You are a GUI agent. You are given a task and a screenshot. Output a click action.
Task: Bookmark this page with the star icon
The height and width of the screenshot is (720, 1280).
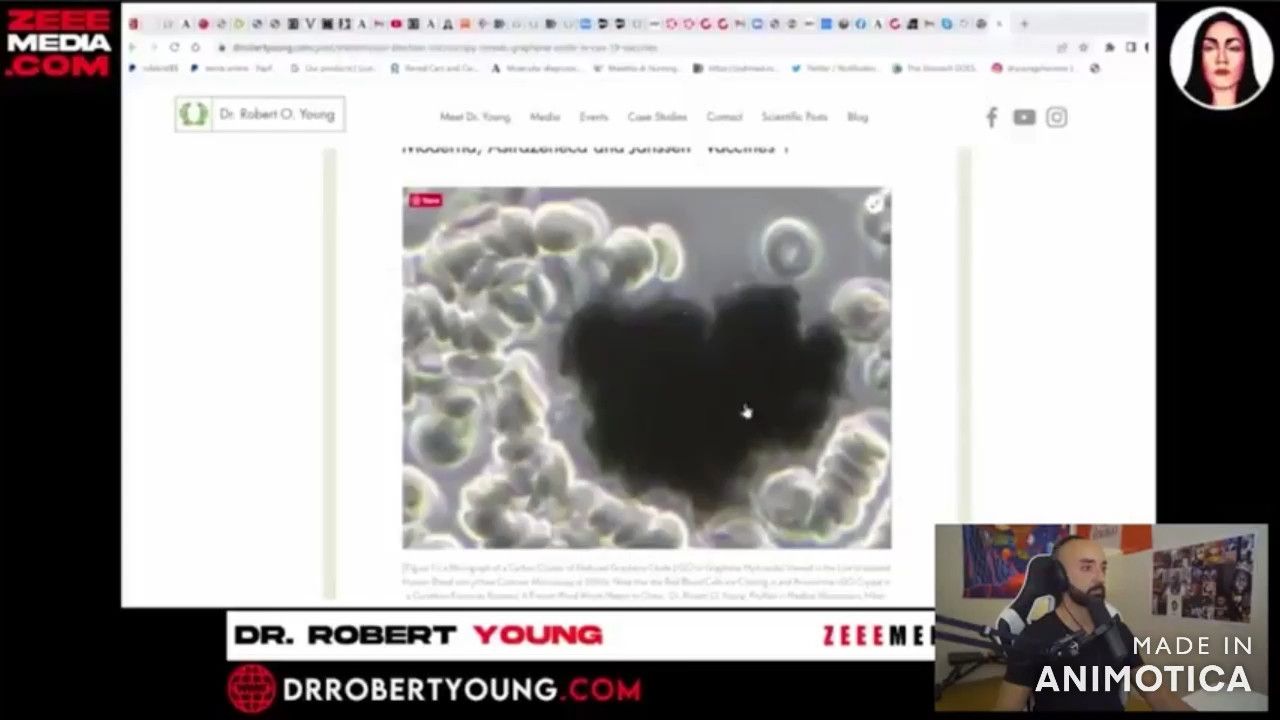tap(1083, 47)
